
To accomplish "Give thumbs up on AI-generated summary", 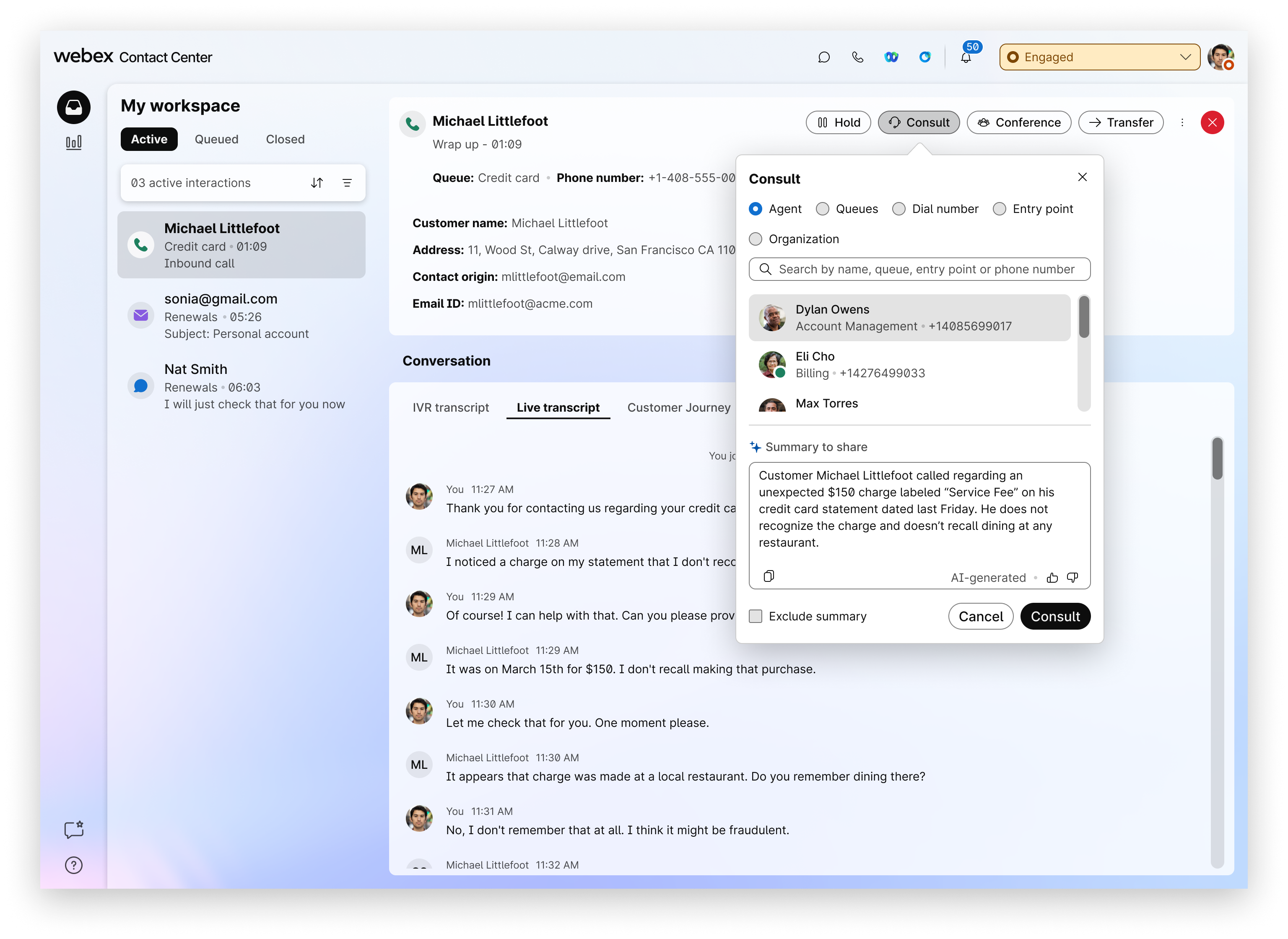I will (x=1052, y=578).
